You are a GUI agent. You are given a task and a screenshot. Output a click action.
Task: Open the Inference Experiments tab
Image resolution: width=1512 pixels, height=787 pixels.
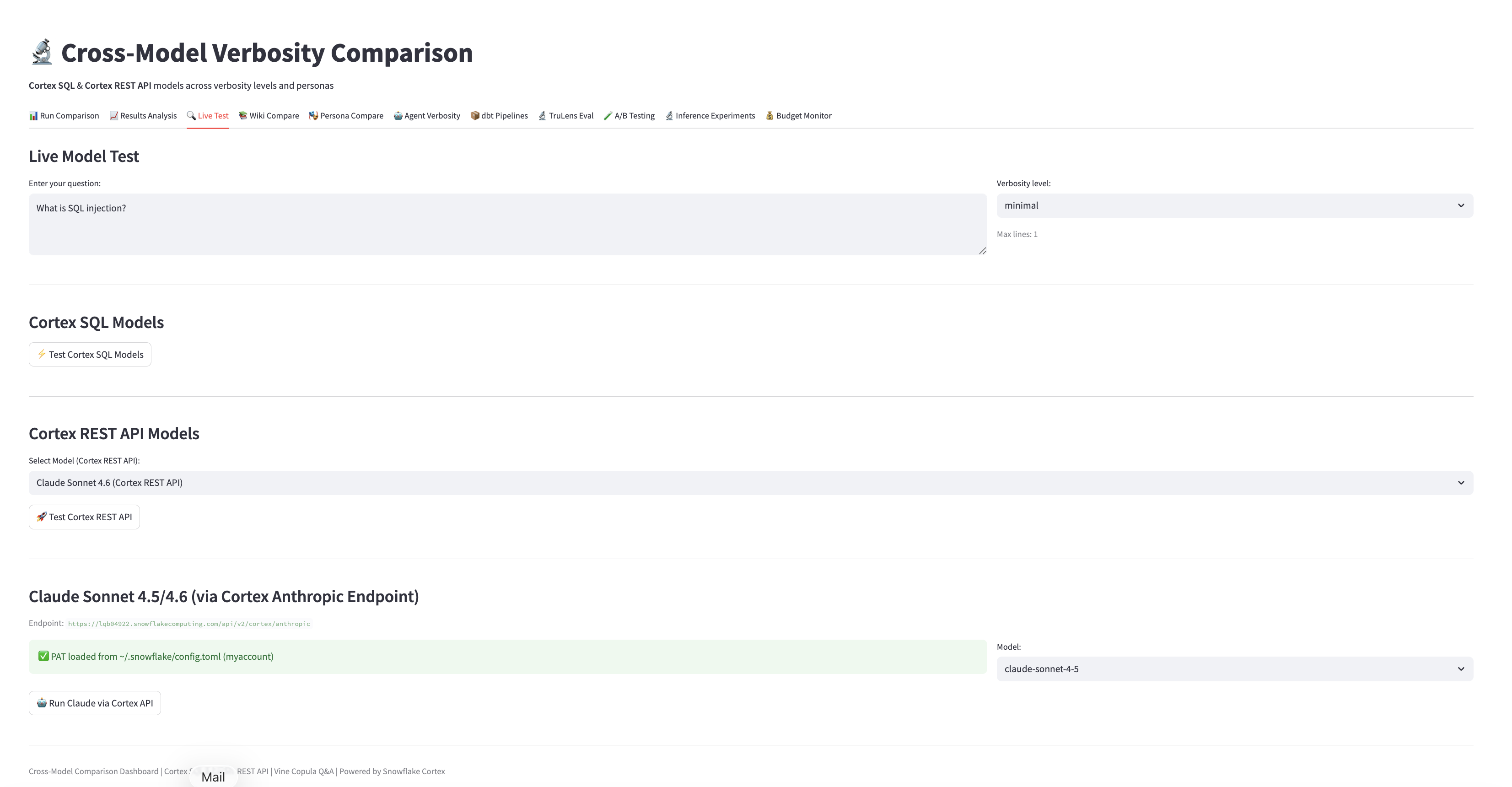[x=710, y=116]
